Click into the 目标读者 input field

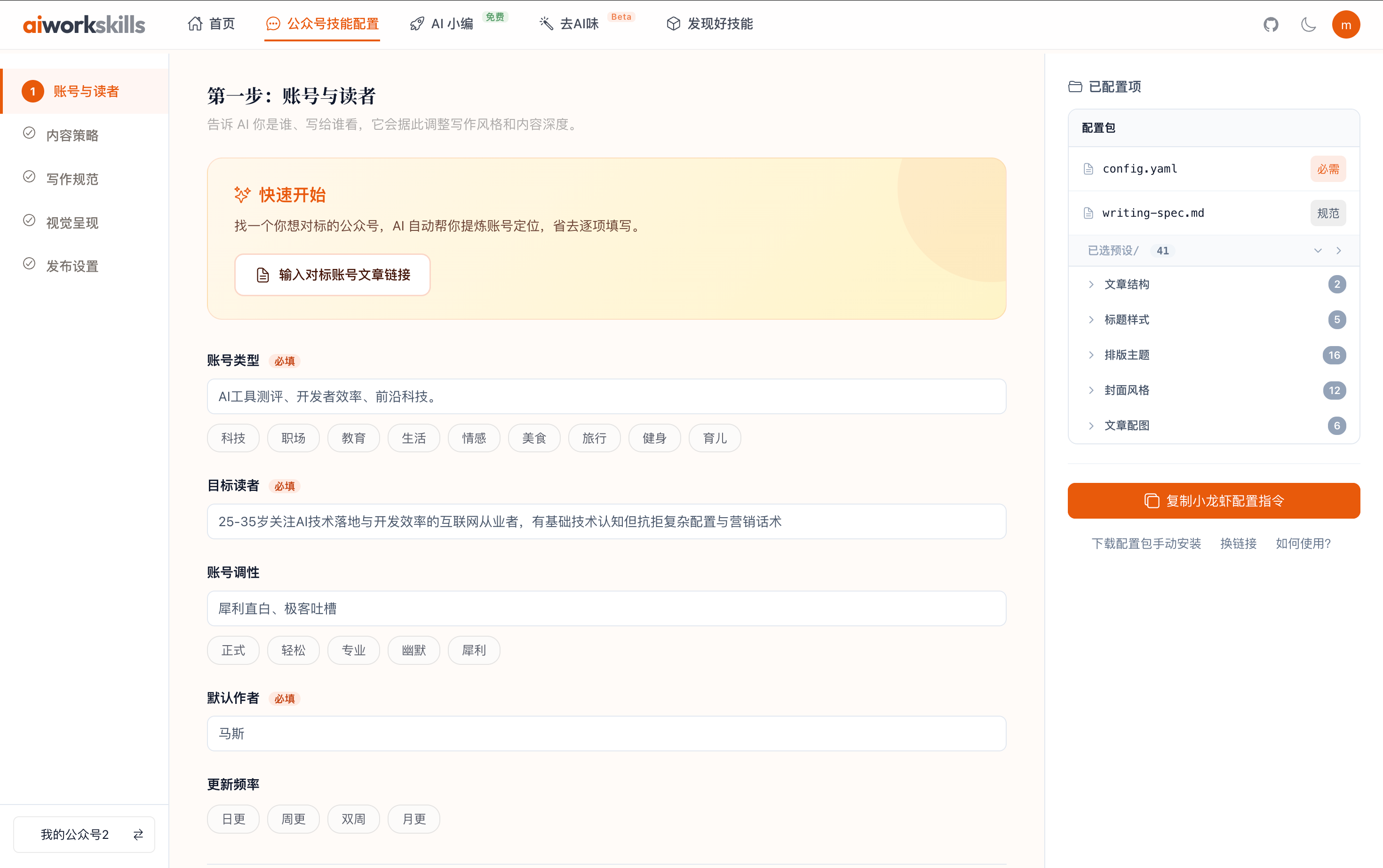coord(606,522)
